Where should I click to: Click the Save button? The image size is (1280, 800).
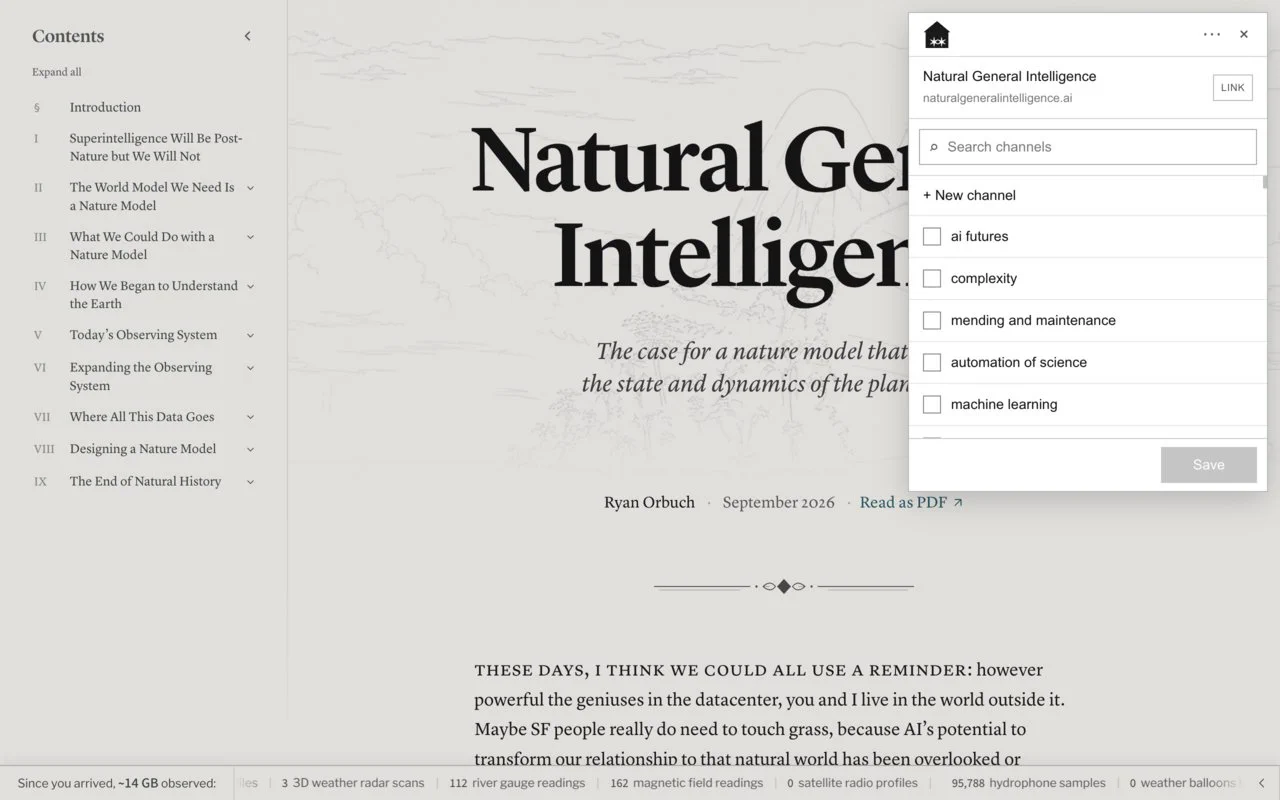pos(1209,465)
